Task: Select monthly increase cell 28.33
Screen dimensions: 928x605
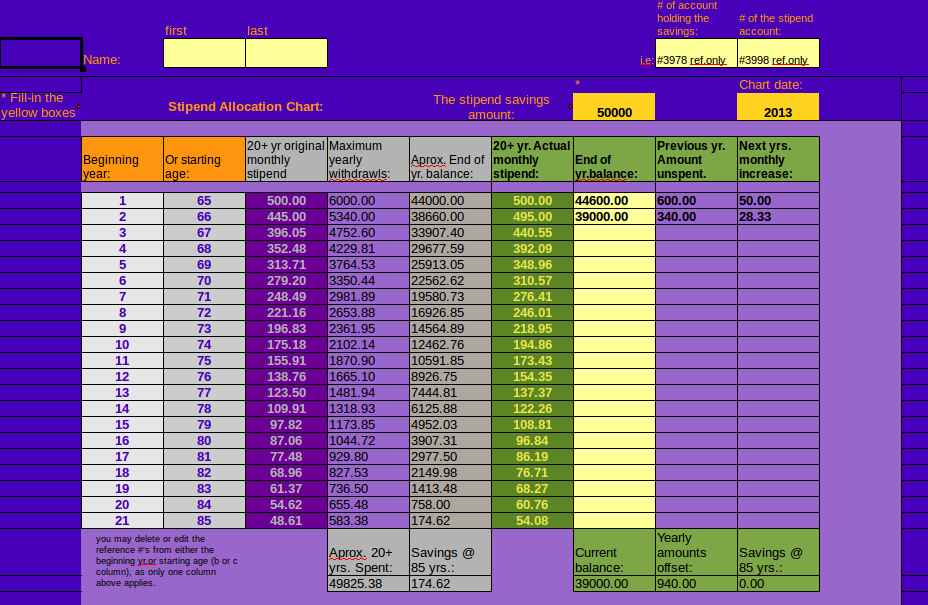Action: [778, 217]
